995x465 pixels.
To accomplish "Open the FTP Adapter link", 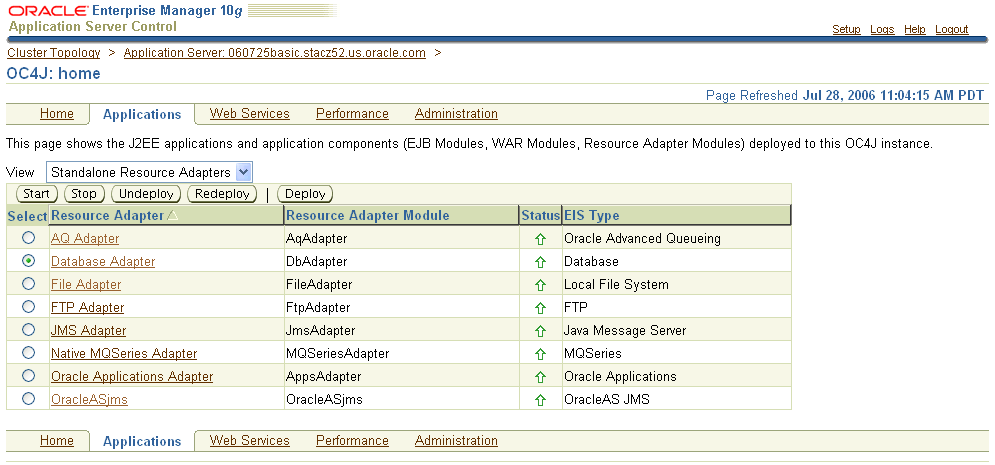I will click(88, 308).
